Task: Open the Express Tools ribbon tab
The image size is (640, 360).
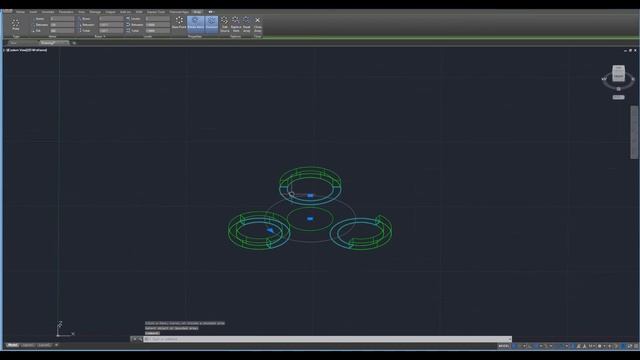Action: [156, 12]
